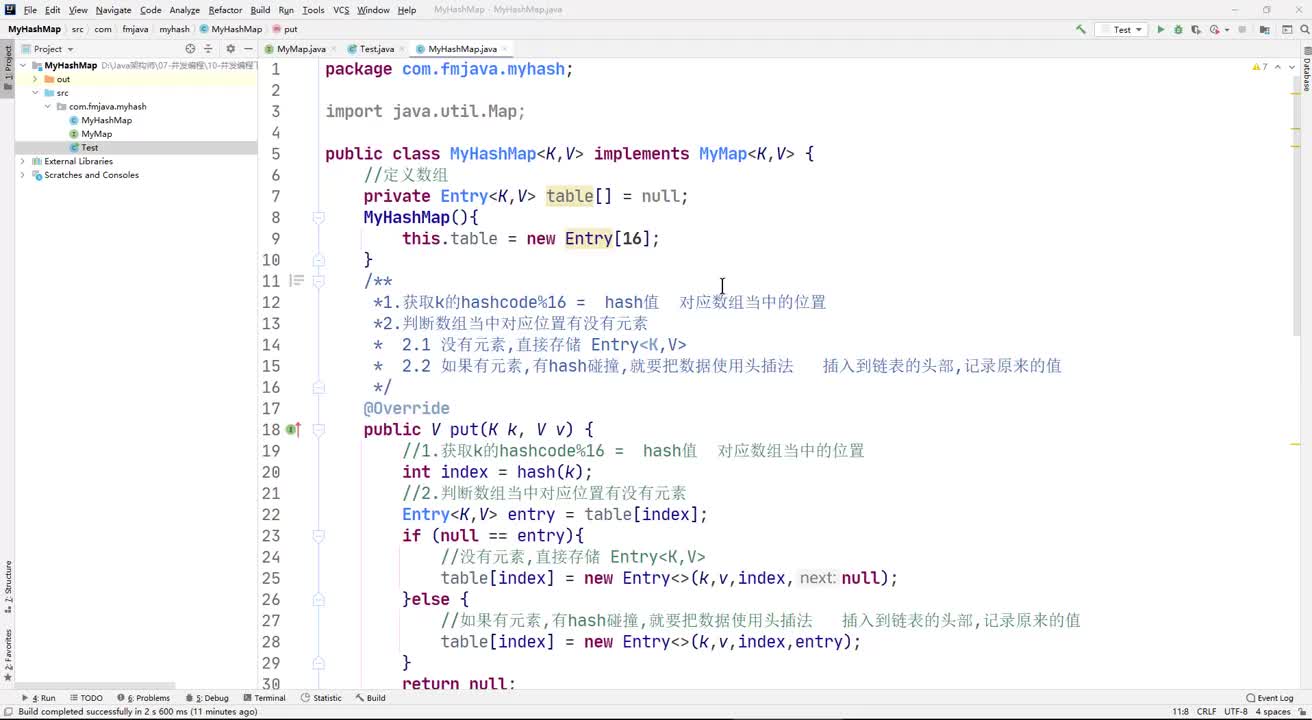The image size is (1312, 720).
Task: Open the Terminal tool window
Action: point(264,698)
